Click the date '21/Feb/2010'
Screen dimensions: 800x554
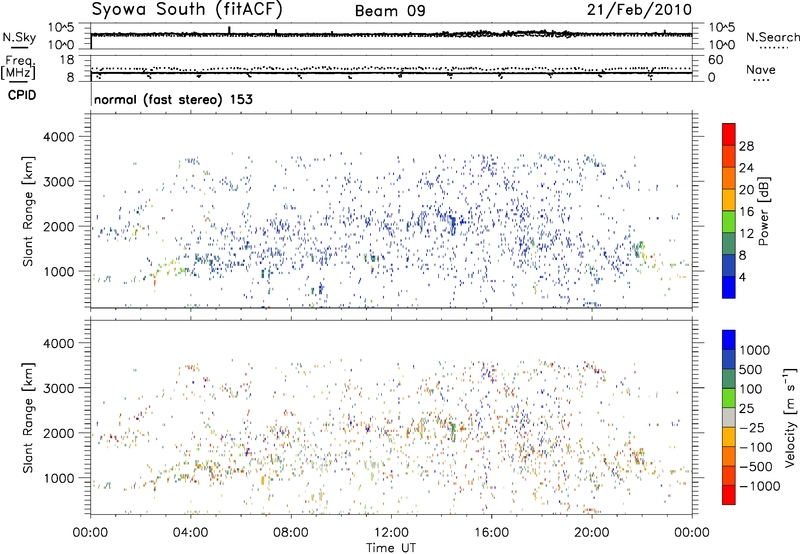click(x=639, y=10)
